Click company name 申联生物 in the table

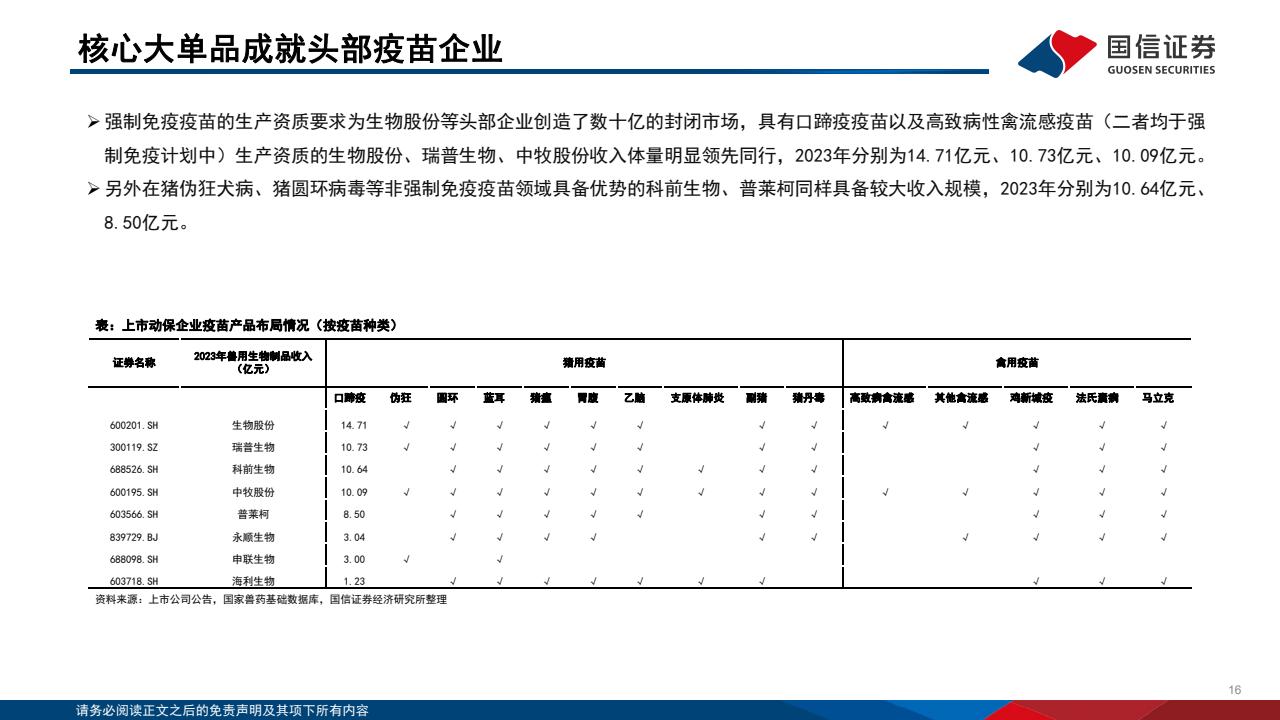click(x=253, y=559)
